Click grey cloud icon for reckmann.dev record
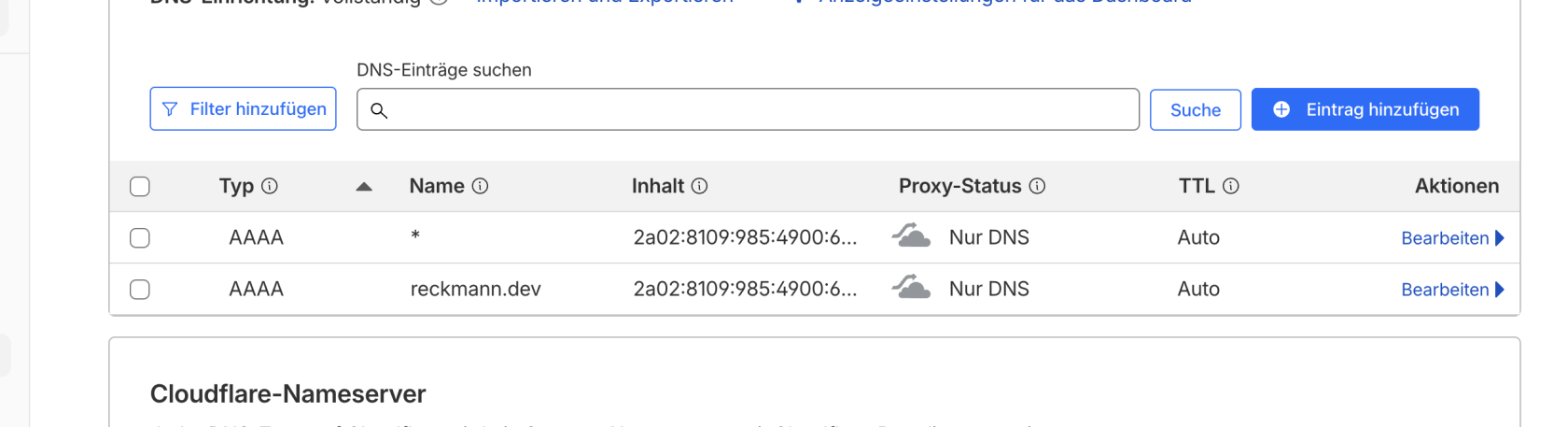Image resolution: width=1568 pixels, height=427 pixels. [x=911, y=287]
